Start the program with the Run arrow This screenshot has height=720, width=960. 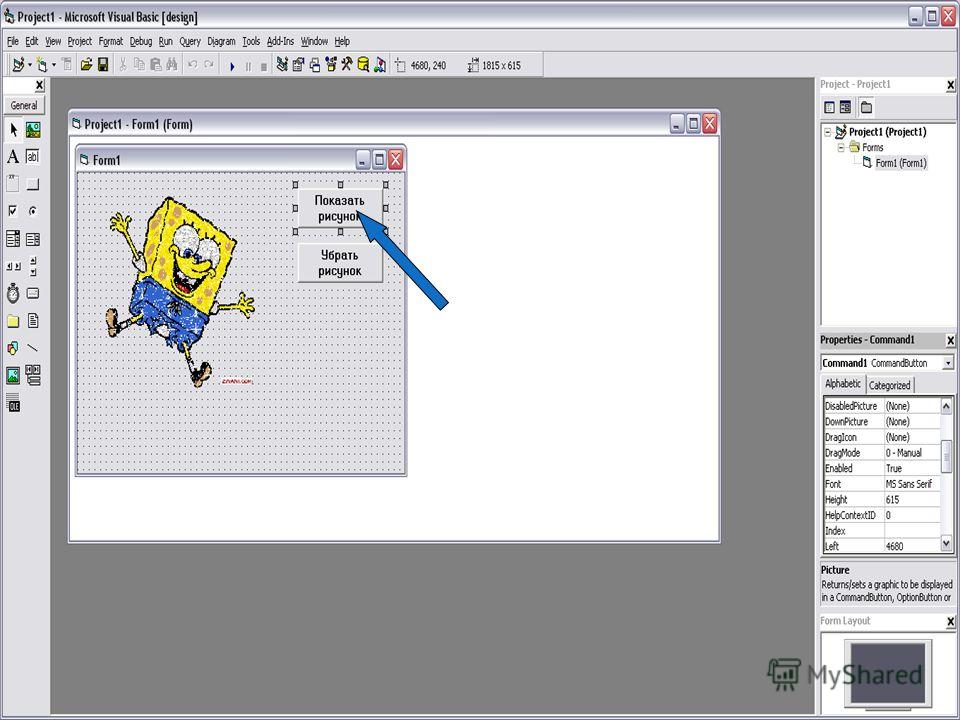pos(232,66)
